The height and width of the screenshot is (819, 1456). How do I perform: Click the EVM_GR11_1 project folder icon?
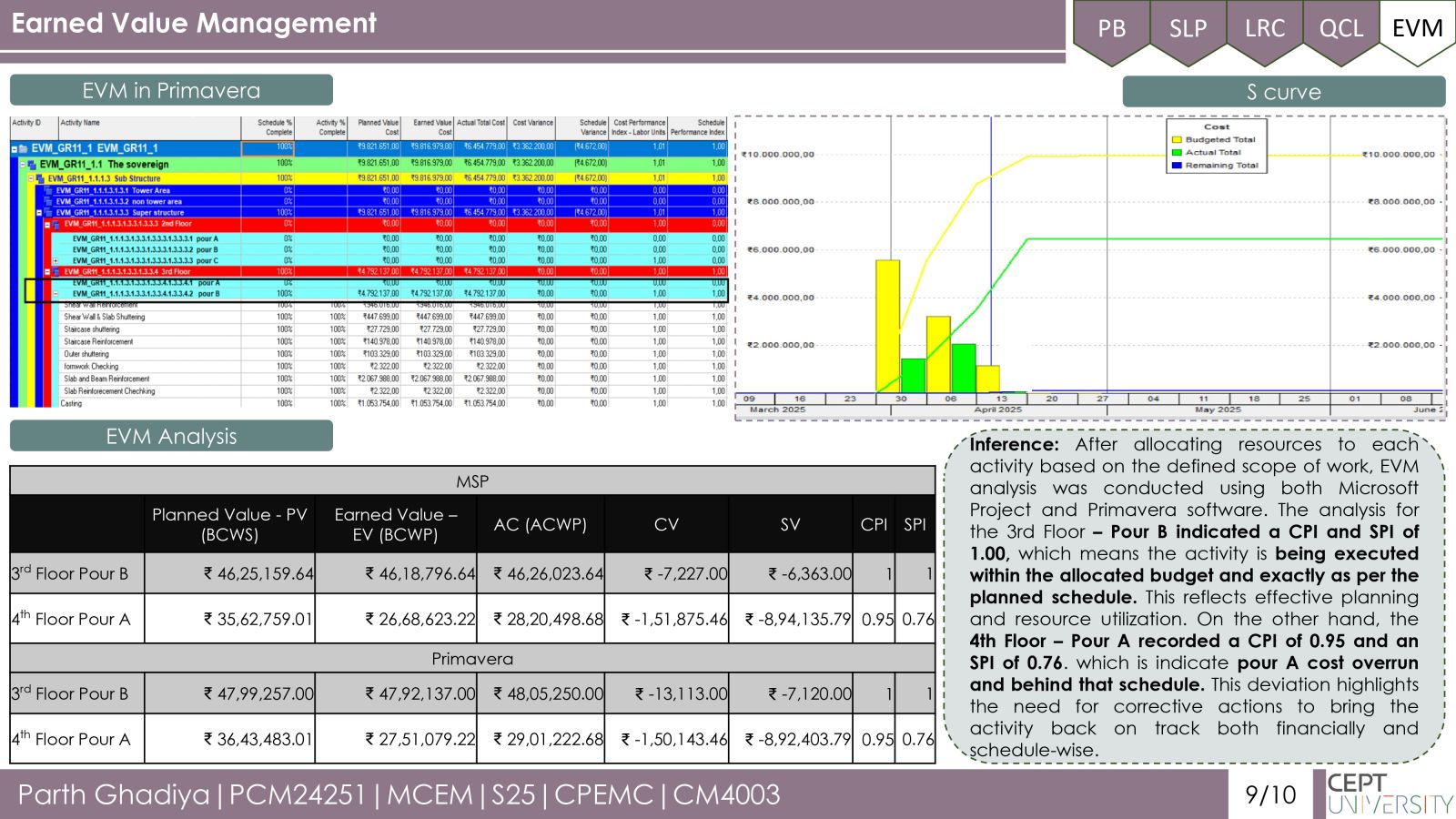23,148
